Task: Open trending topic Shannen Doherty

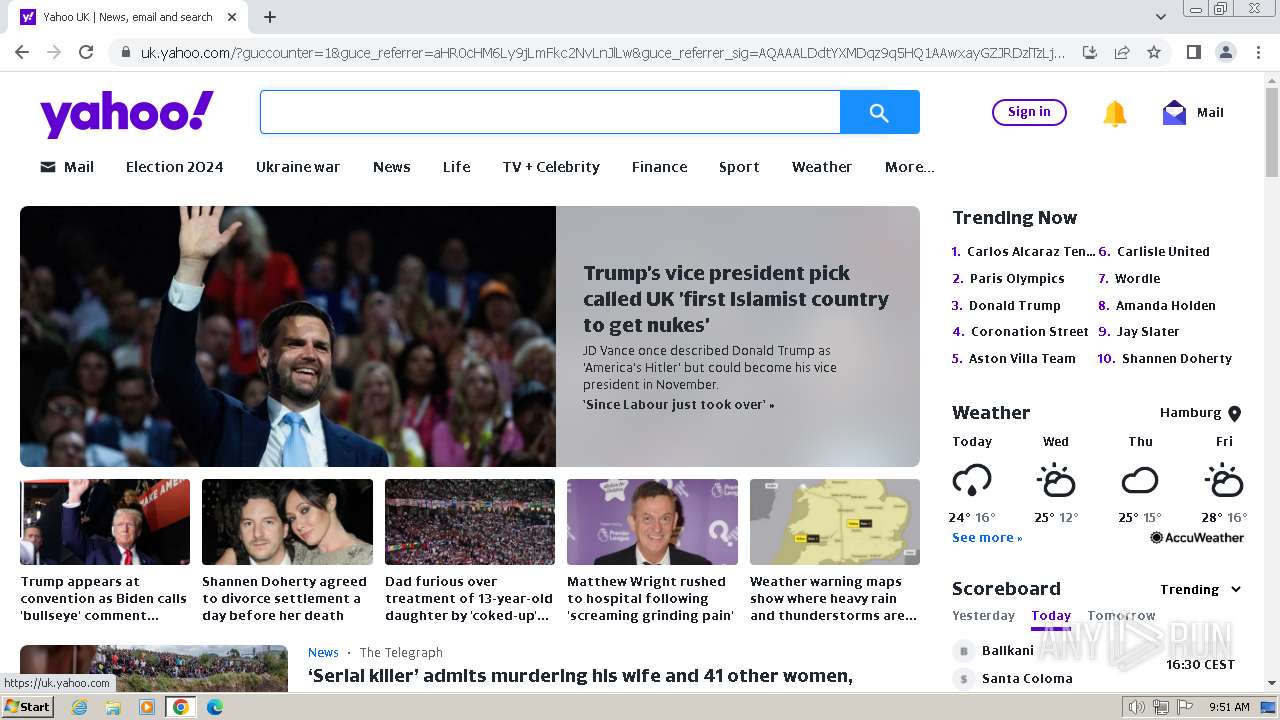Action: (x=1177, y=358)
